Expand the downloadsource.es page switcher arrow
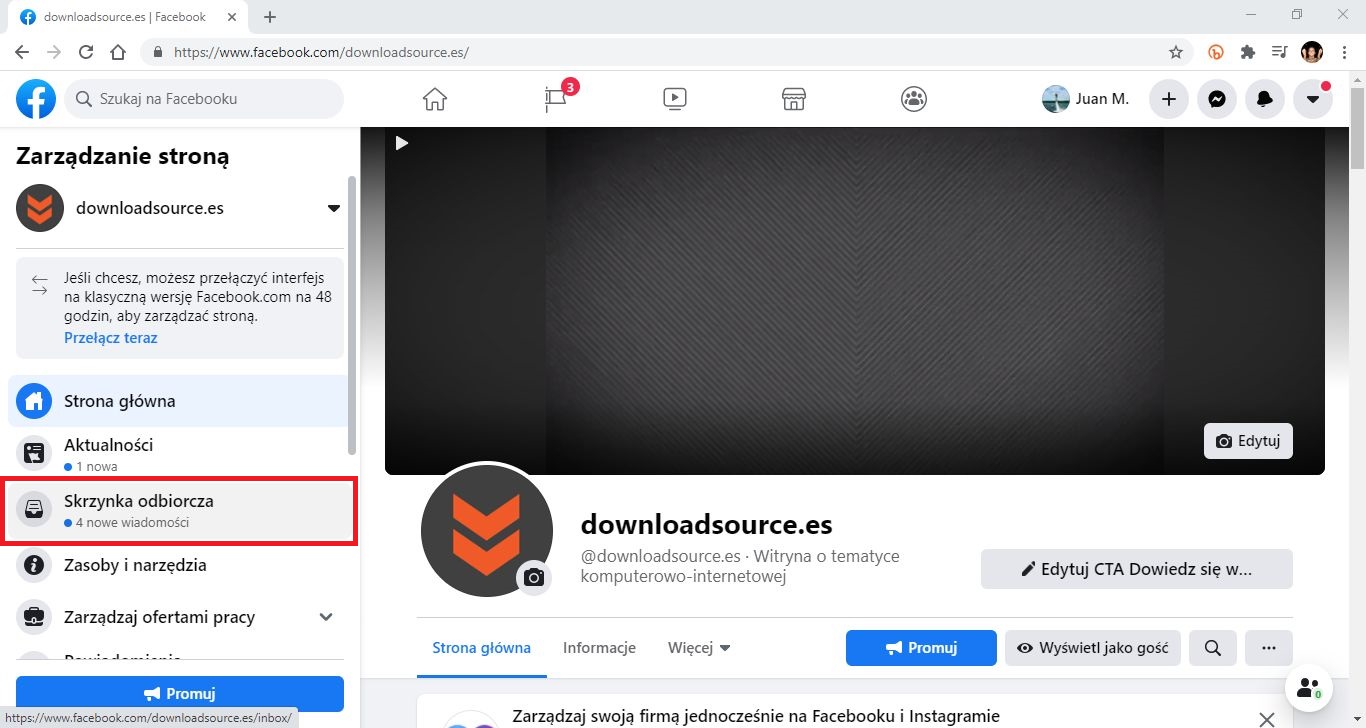 (334, 208)
